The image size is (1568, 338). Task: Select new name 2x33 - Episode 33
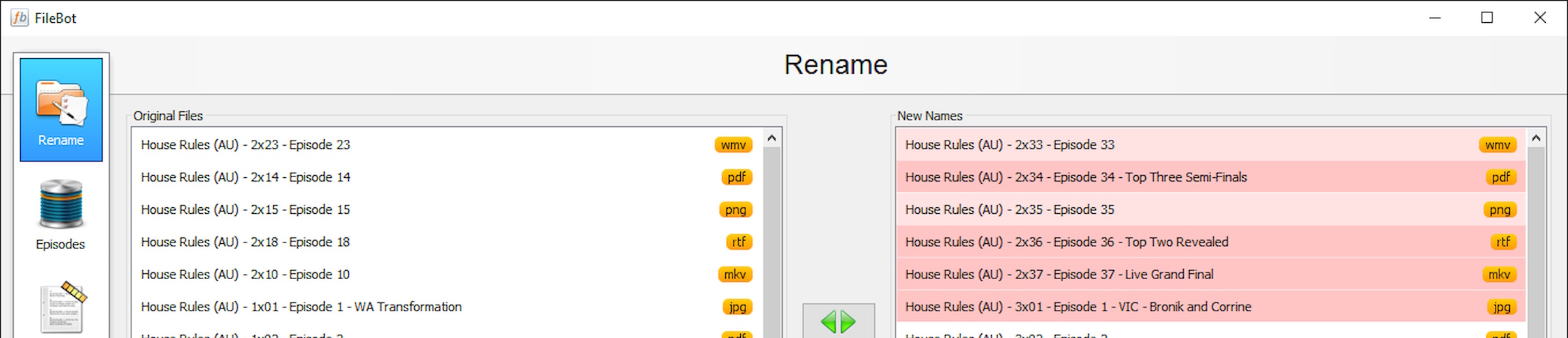coord(1211,144)
